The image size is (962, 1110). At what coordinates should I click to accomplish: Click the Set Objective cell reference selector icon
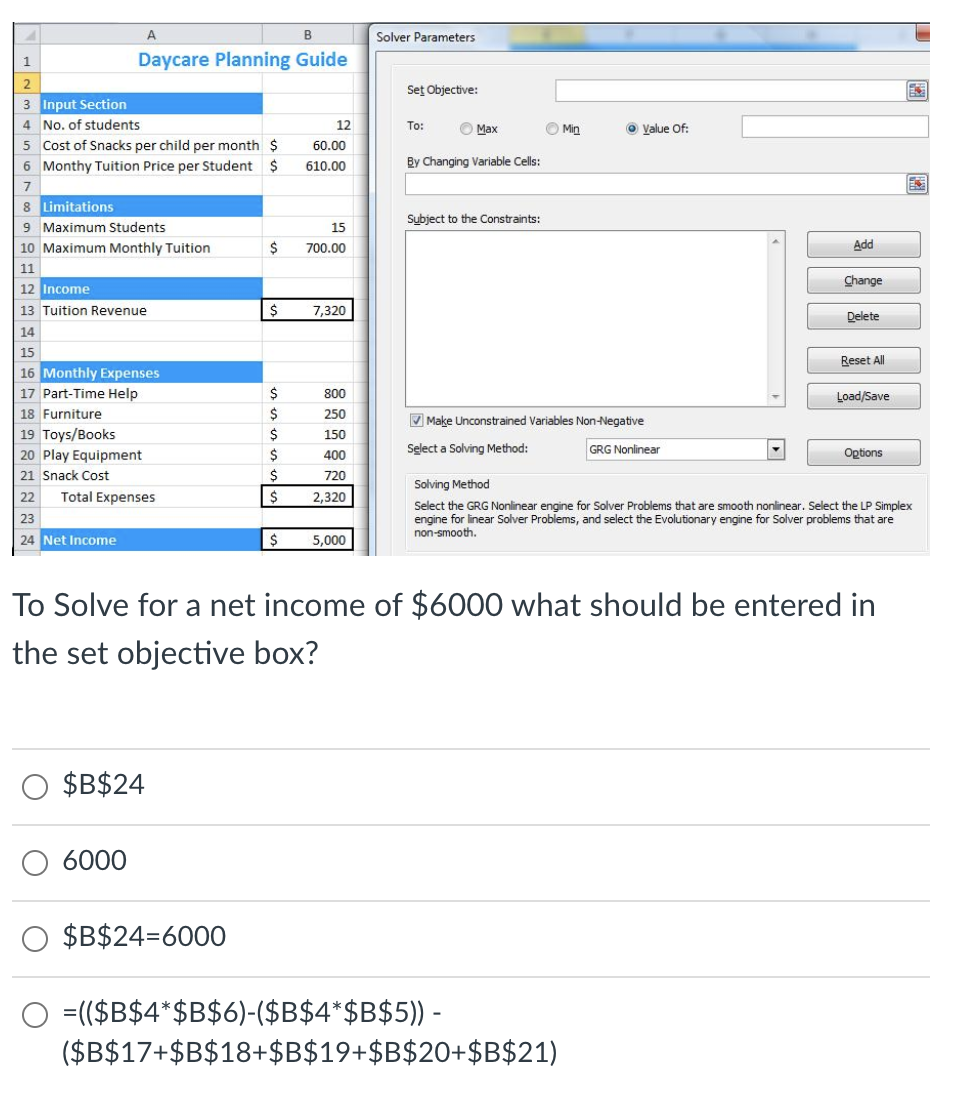pyautogui.click(x=916, y=90)
